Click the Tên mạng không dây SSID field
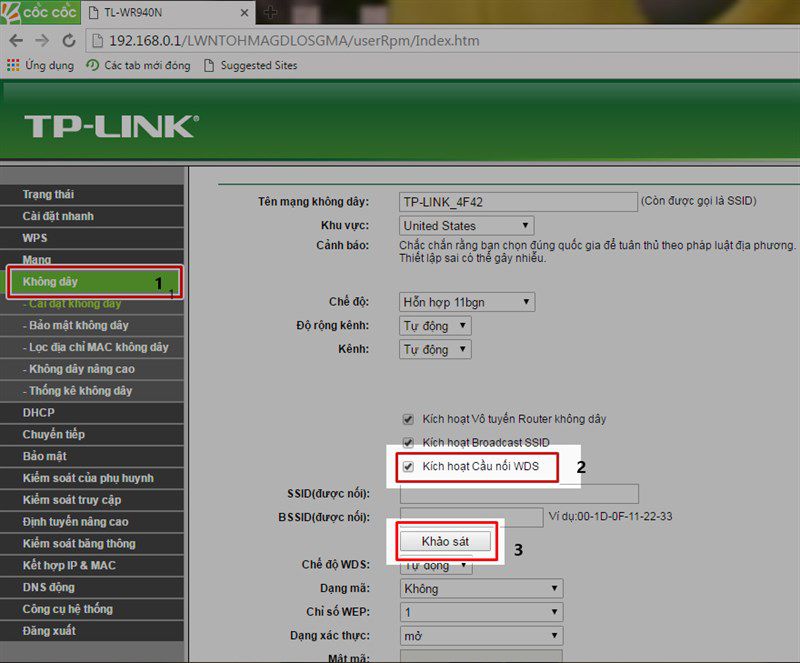Screen dimensions: 800x663 pos(518,202)
